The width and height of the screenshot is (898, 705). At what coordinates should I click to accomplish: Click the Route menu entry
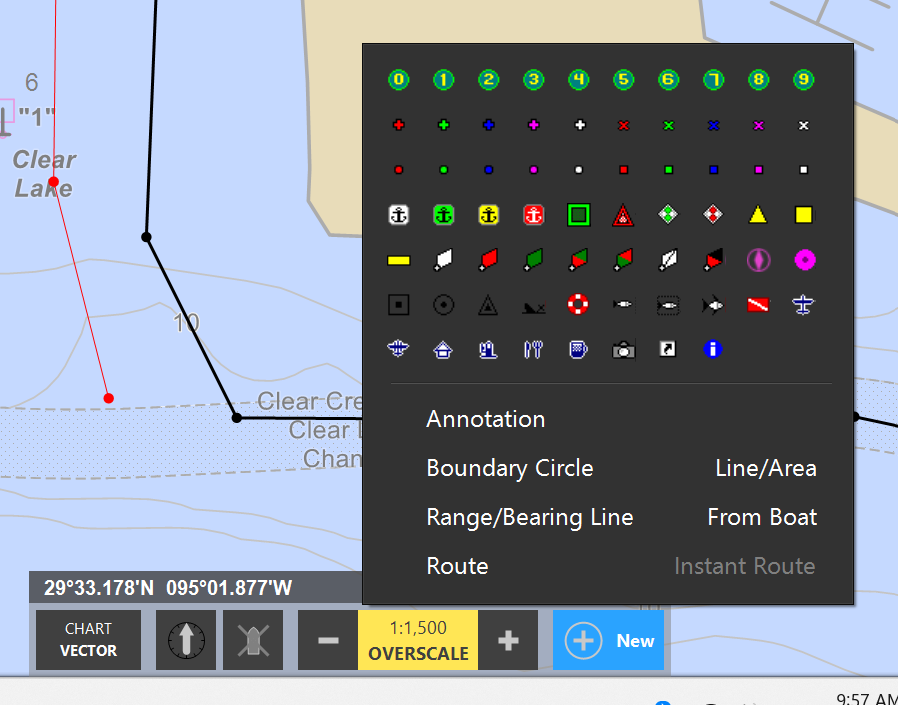[457, 566]
